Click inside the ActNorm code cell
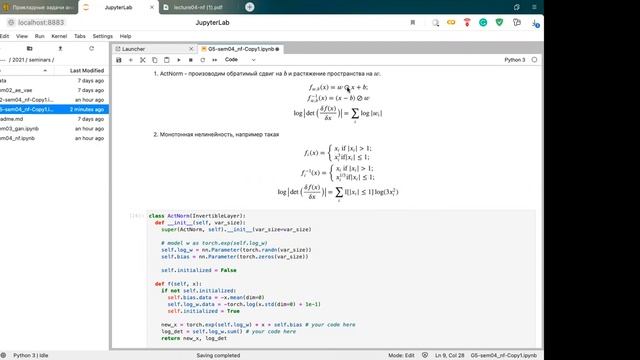 [x=341, y=278]
